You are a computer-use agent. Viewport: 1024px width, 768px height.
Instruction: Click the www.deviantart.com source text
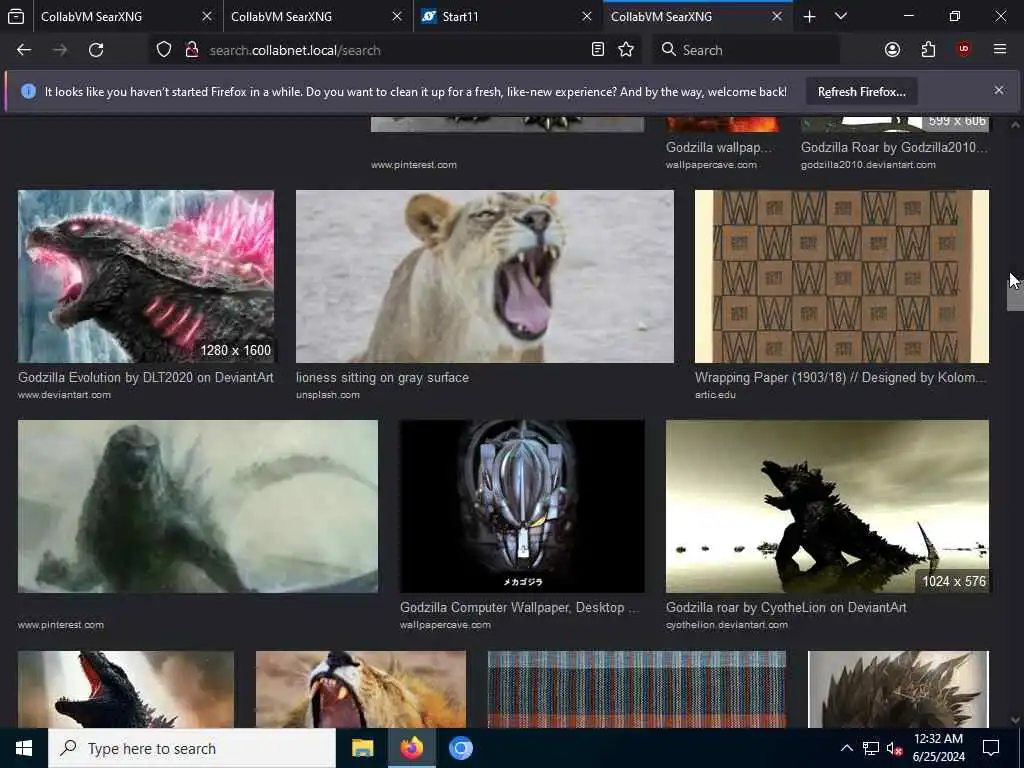pyautogui.click(x=64, y=394)
